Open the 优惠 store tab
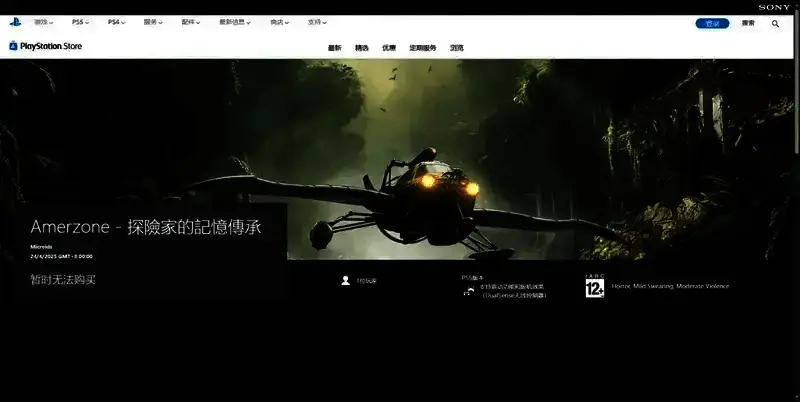The width and height of the screenshot is (800, 402). [389, 48]
